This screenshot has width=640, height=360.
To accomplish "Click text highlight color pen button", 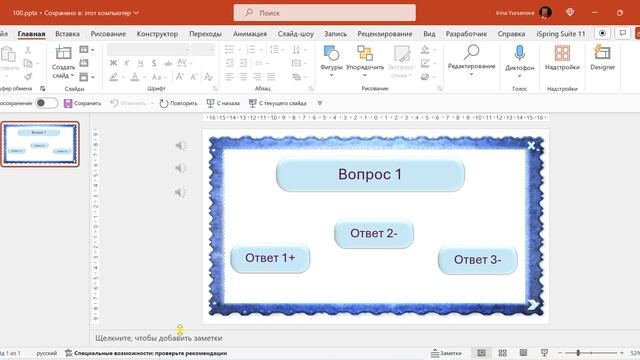I will [x=113, y=76].
